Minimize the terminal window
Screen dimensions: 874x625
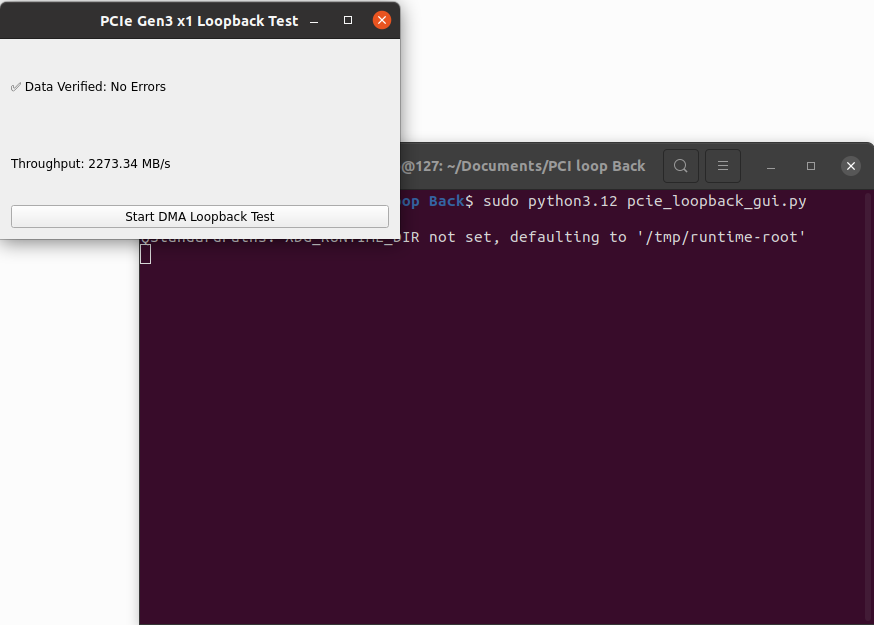[x=771, y=166]
